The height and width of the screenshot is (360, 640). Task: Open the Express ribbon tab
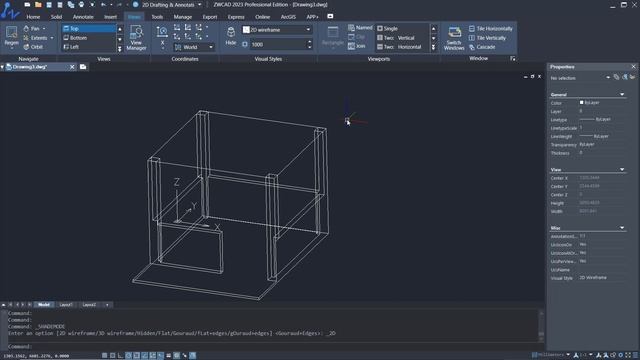(x=236, y=17)
